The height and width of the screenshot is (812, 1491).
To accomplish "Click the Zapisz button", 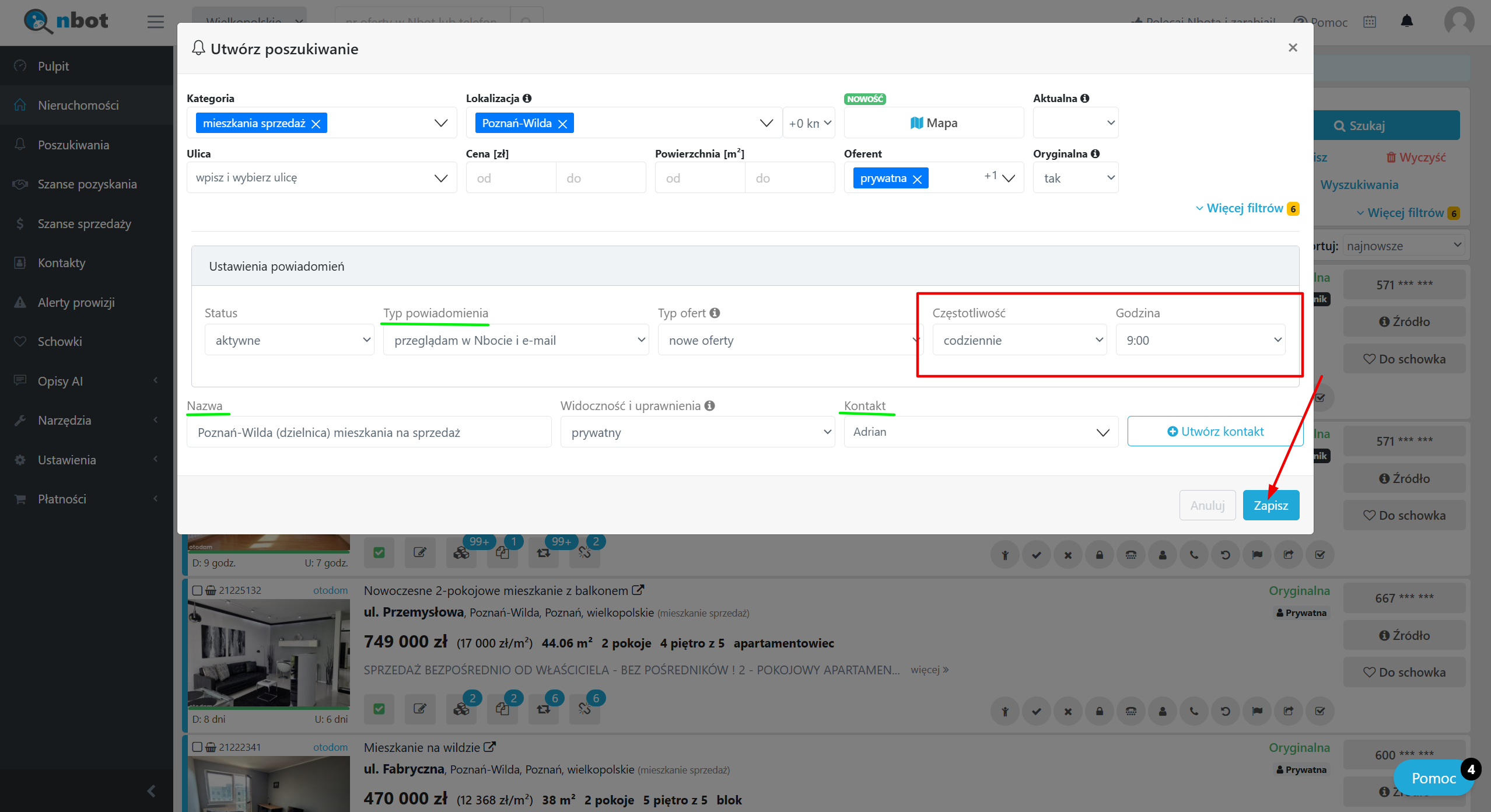I will click(x=1270, y=505).
